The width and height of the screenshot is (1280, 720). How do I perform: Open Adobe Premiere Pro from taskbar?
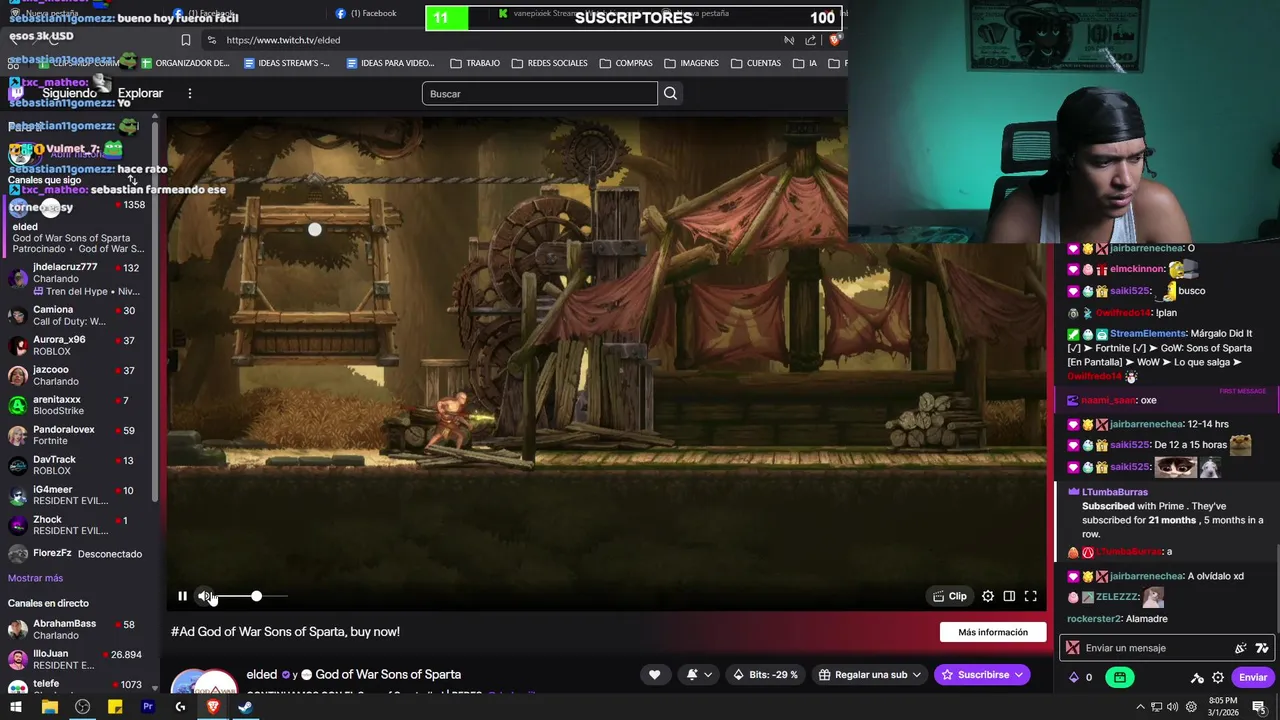point(148,707)
